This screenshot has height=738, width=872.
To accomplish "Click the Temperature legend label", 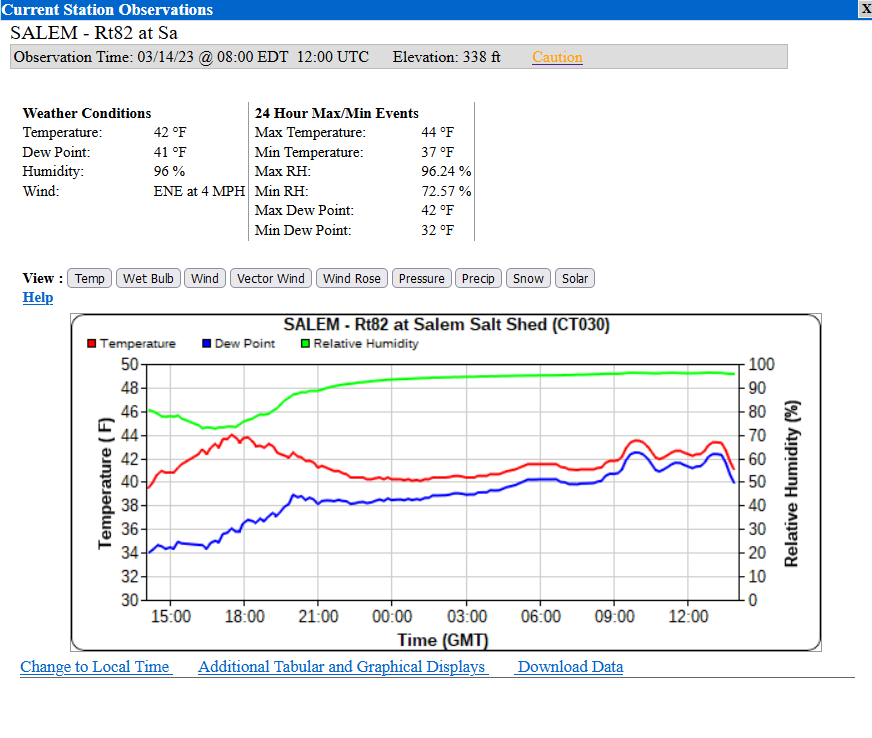I will pyautogui.click(x=138, y=343).
